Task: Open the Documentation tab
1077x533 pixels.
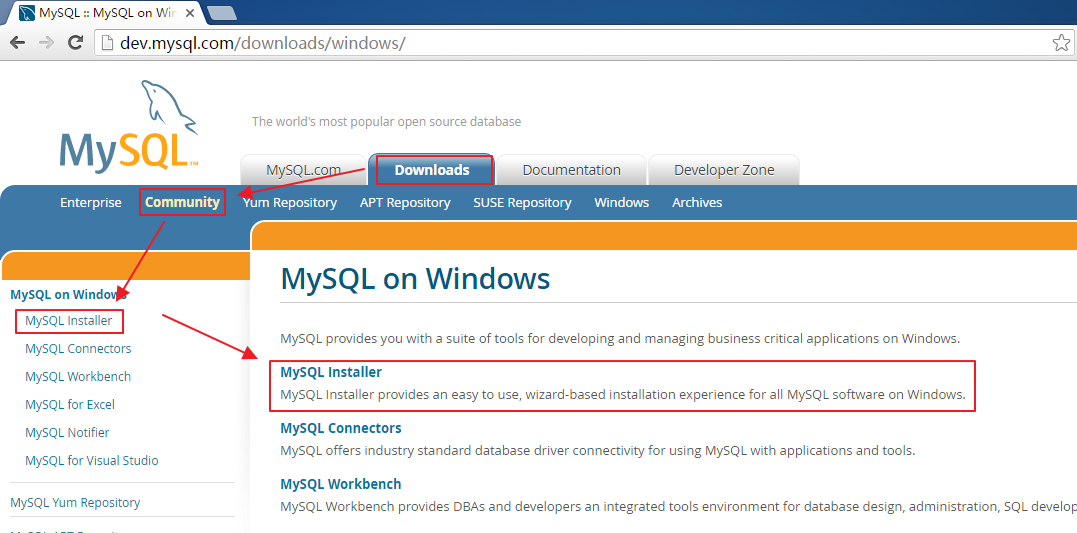Action: click(571, 170)
